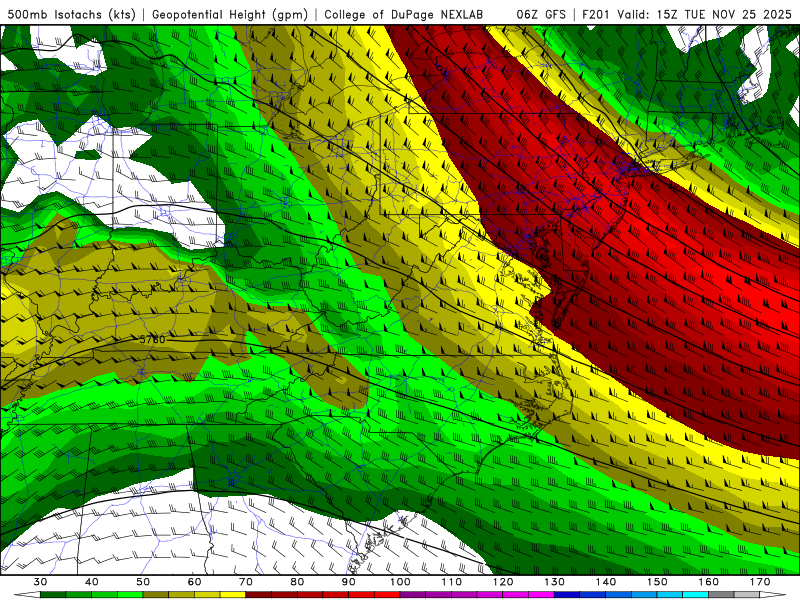800x600 pixels.
Task: Click the legend value '170'
Action: click(x=760, y=582)
